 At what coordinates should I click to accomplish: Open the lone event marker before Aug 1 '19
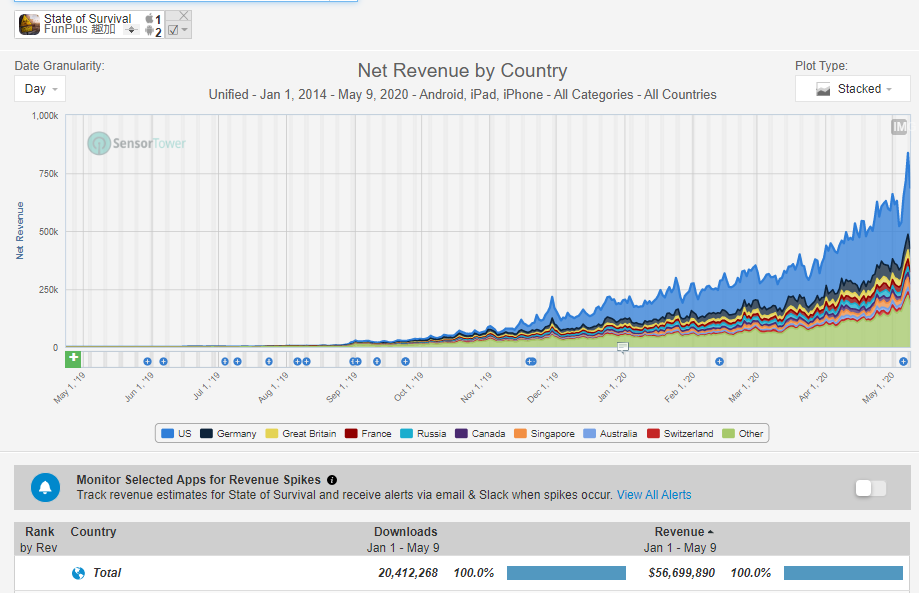pyautogui.click(x=268, y=362)
